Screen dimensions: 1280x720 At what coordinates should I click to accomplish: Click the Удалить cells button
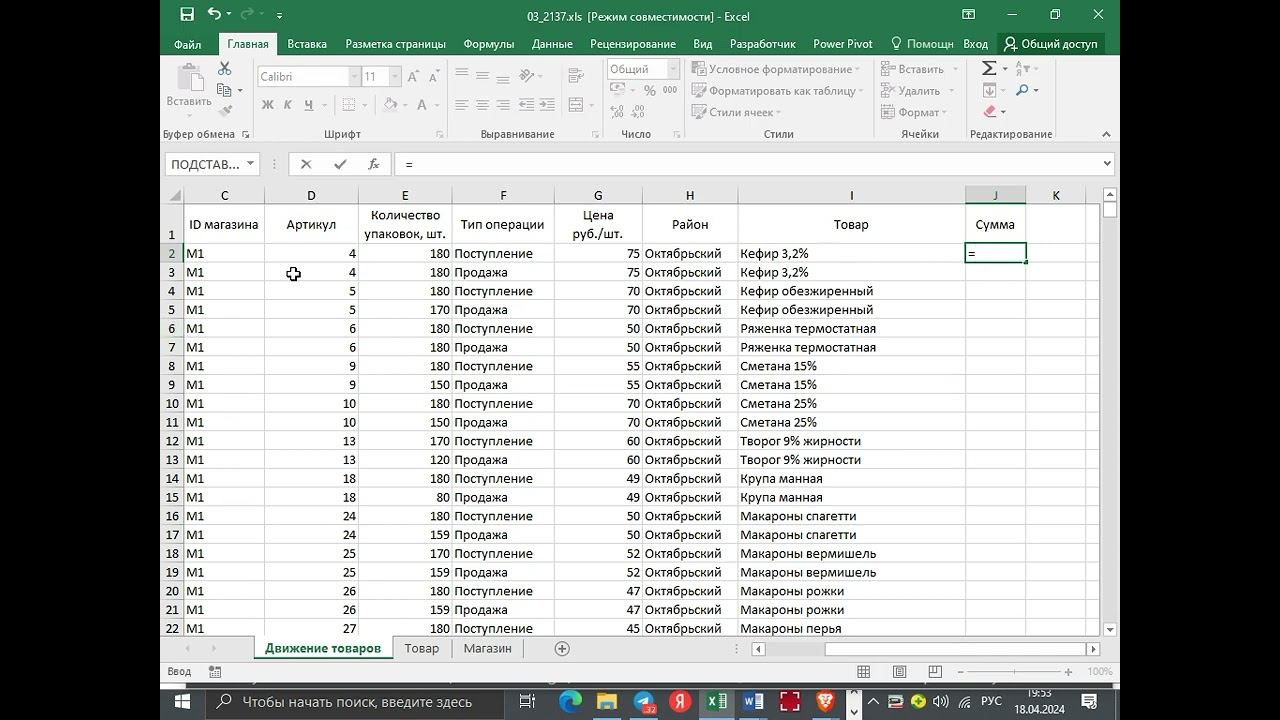tap(919, 91)
